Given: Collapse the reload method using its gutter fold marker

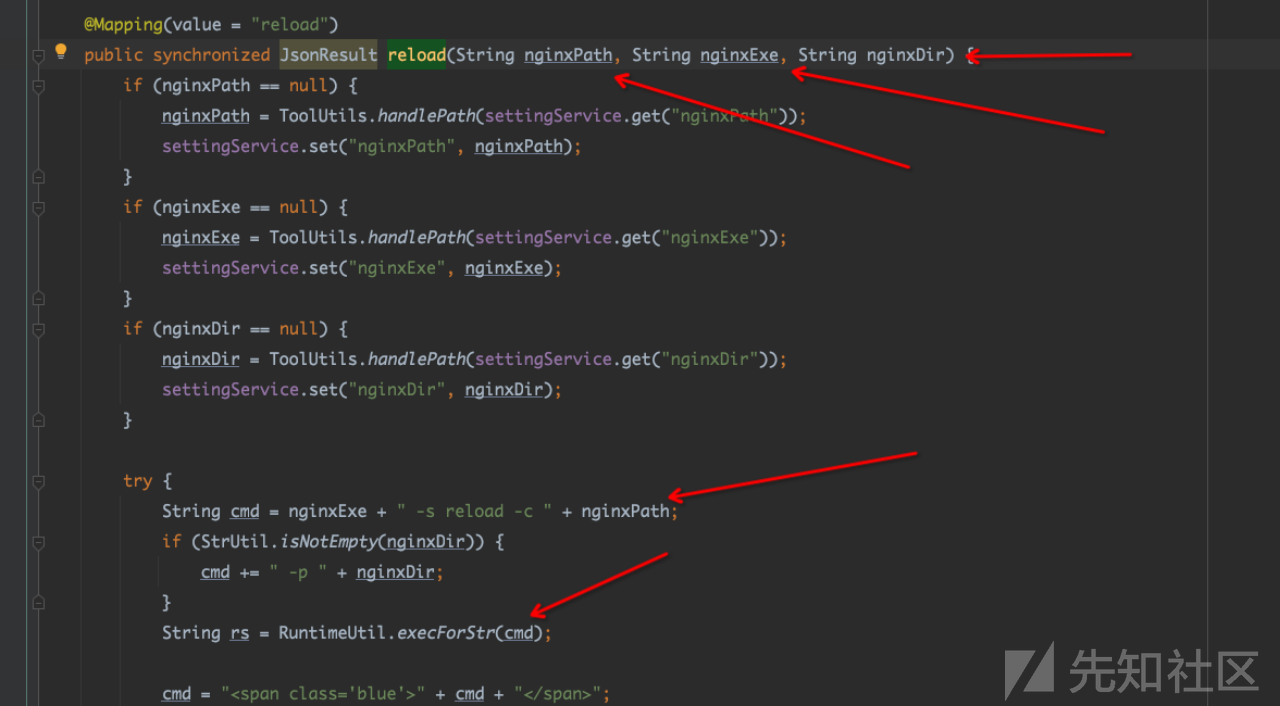Looking at the screenshot, I should click(x=38, y=55).
